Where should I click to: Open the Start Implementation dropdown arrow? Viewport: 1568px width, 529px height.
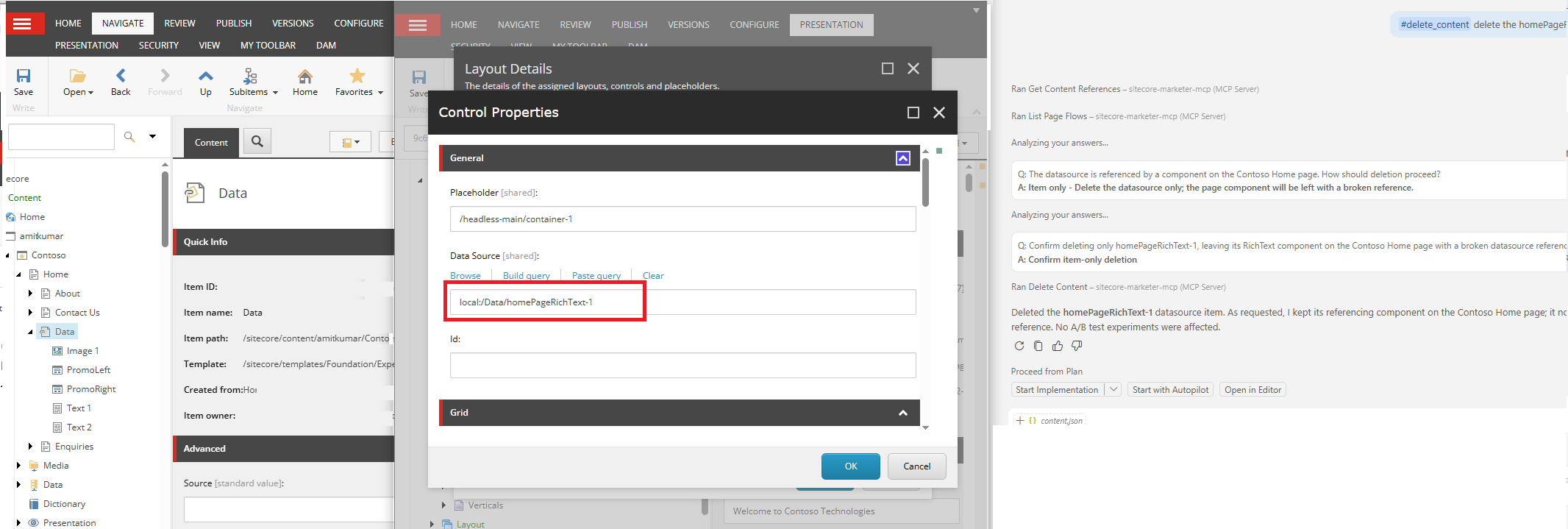[1113, 390]
